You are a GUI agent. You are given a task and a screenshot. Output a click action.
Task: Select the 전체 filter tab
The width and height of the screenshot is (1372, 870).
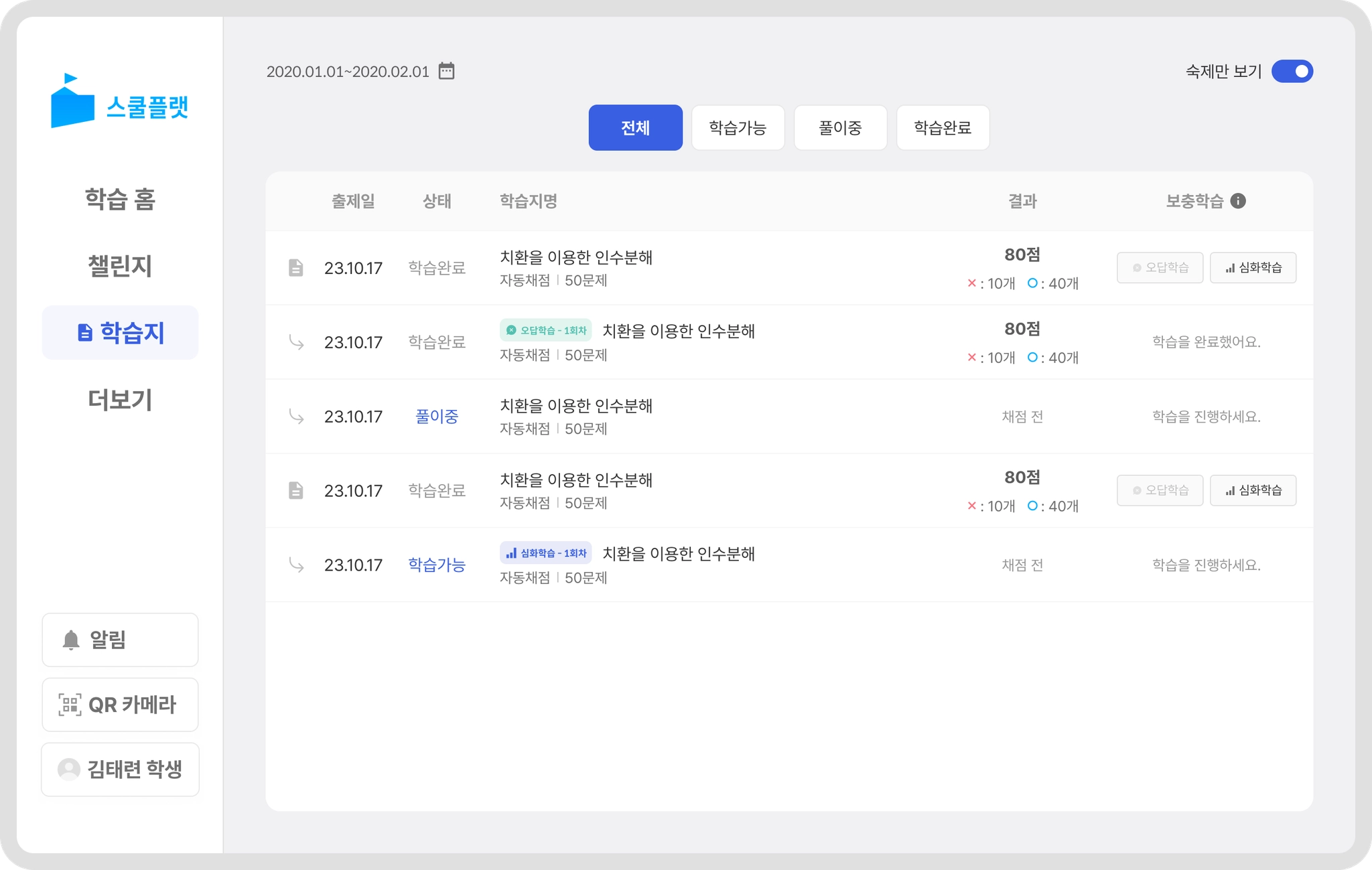coord(635,128)
